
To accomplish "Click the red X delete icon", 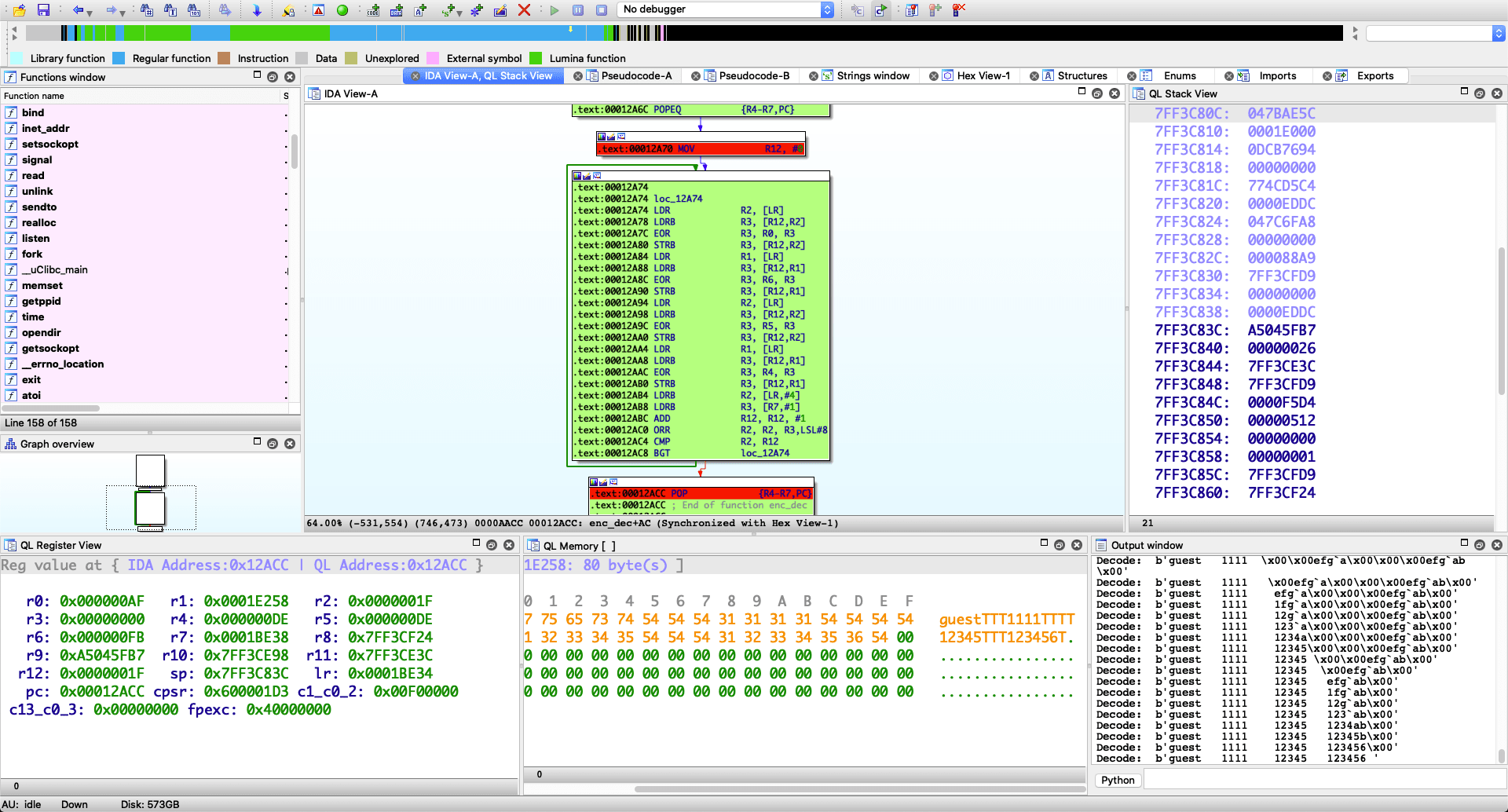I will point(524,10).
